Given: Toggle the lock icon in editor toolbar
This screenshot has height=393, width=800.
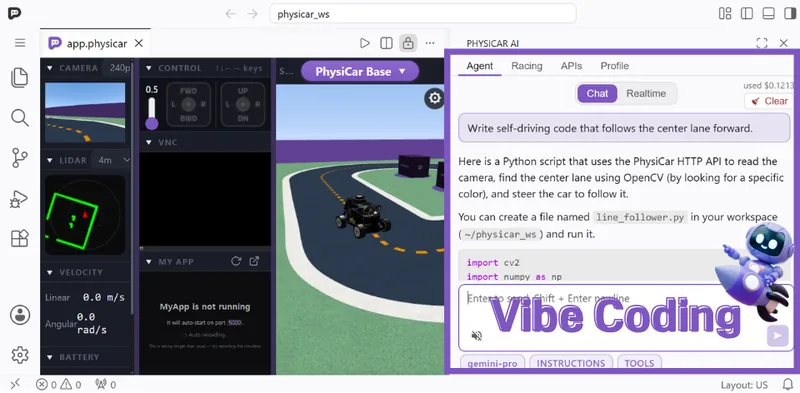Looking at the screenshot, I should (x=408, y=43).
